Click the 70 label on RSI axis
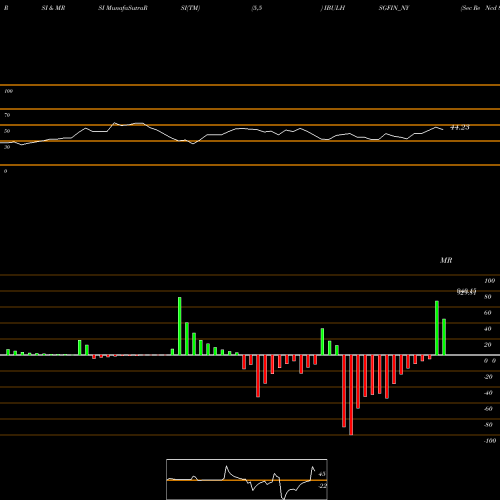This screenshot has width=500, height=500. pos(7,115)
